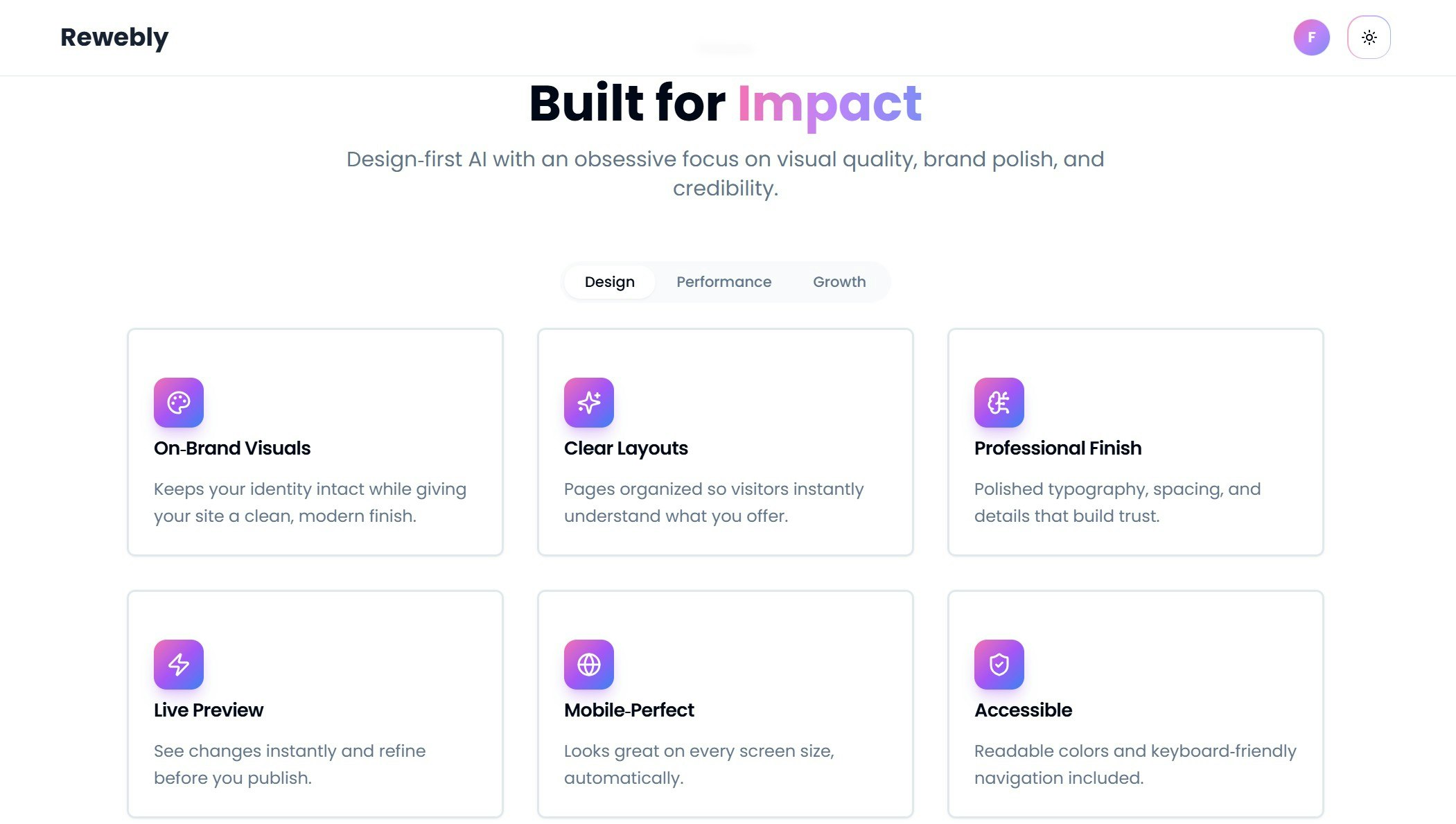The height and width of the screenshot is (824, 1456).
Task: Click the lightning bolt Live Preview icon
Action: tap(179, 665)
